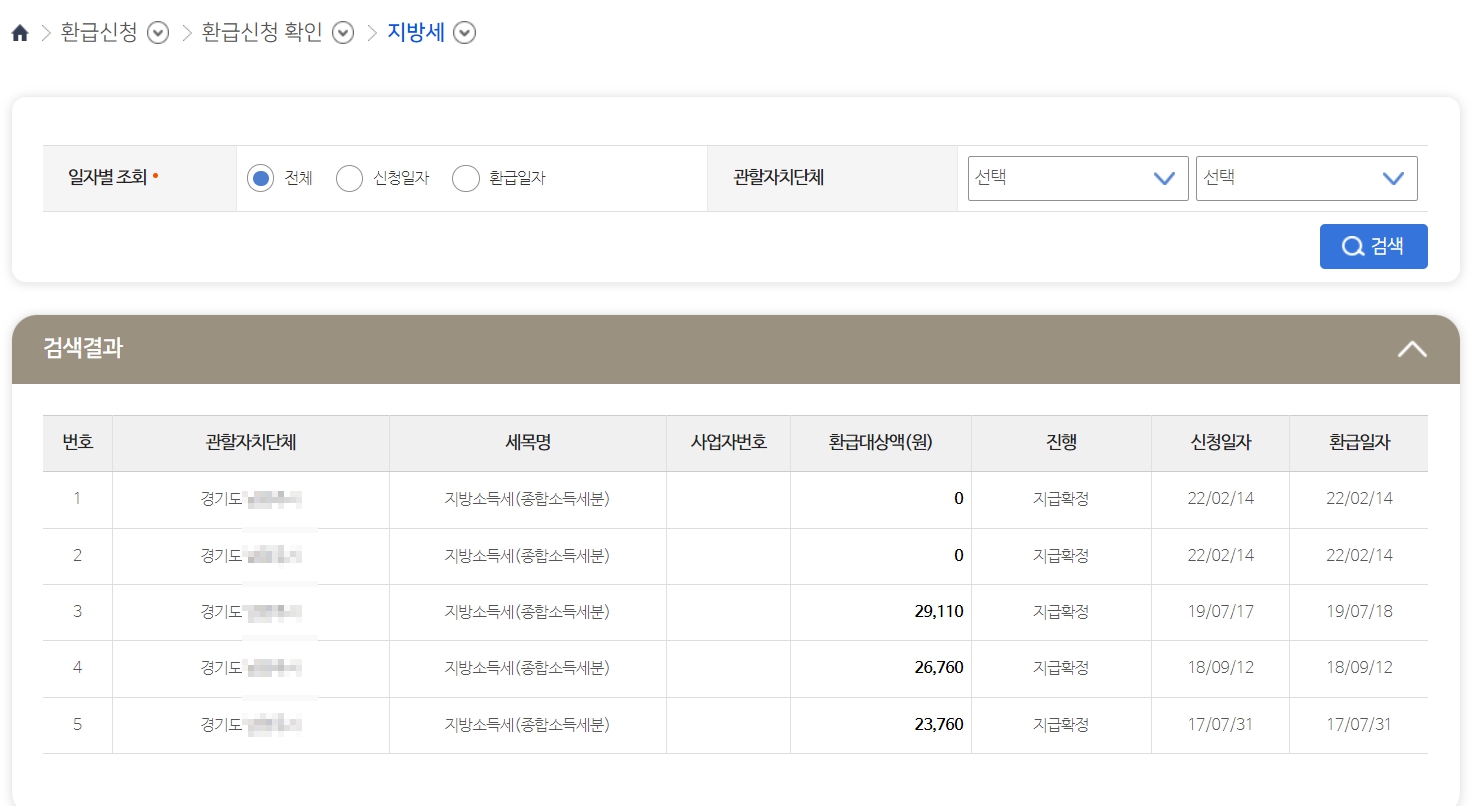Click the home icon in the breadcrumb
Screen dimensions: 1473x806
[18, 31]
